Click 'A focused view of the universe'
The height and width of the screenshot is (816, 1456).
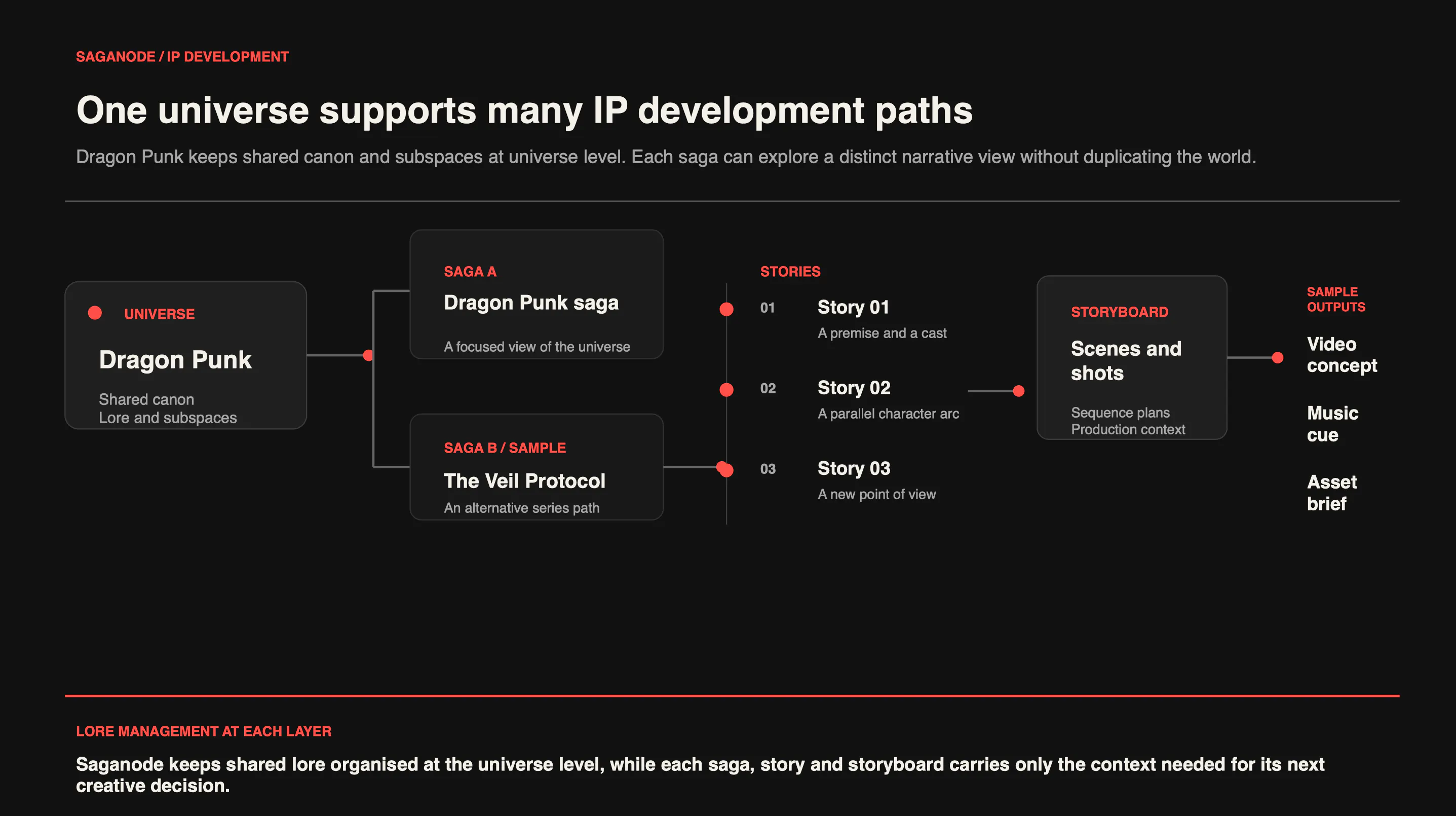pyautogui.click(x=537, y=347)
